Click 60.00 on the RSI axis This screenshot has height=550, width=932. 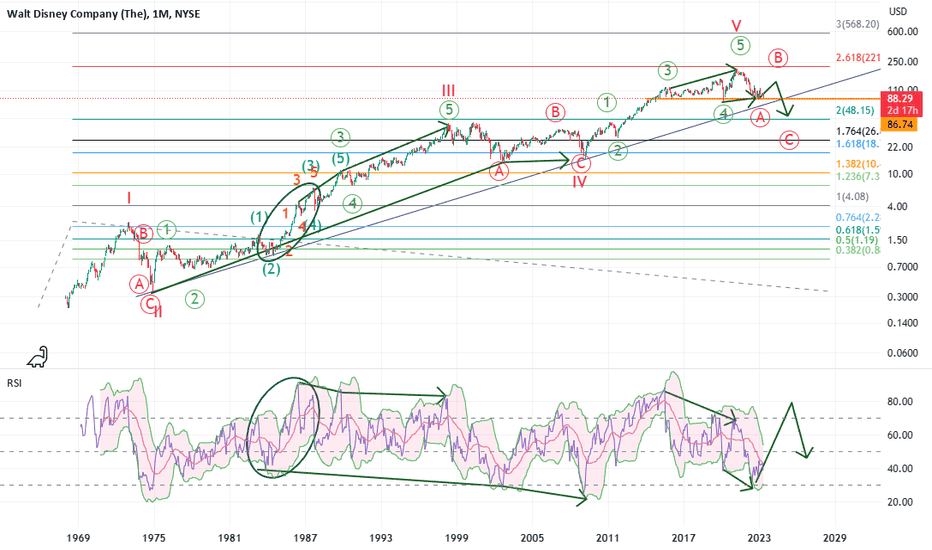point(900,435)
